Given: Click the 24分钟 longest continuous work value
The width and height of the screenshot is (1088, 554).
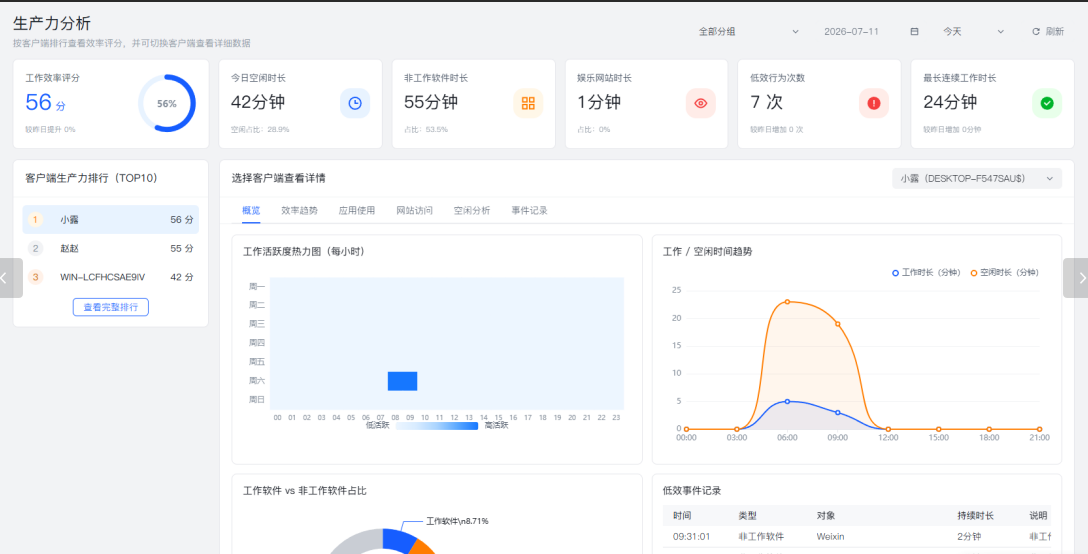Looking at the screenshot, I should point(950,102).
